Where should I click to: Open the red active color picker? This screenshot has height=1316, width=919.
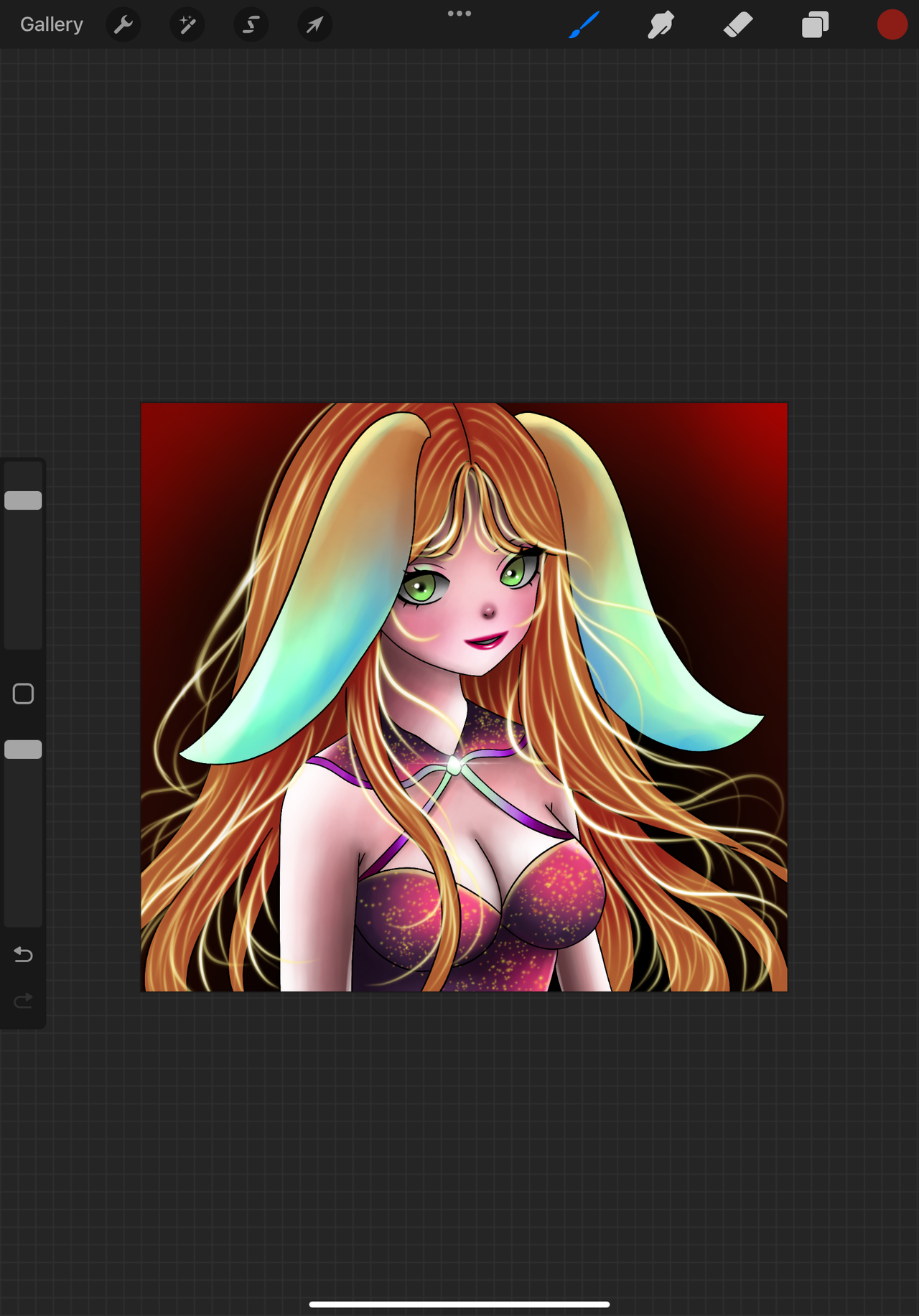click(892, 24)
